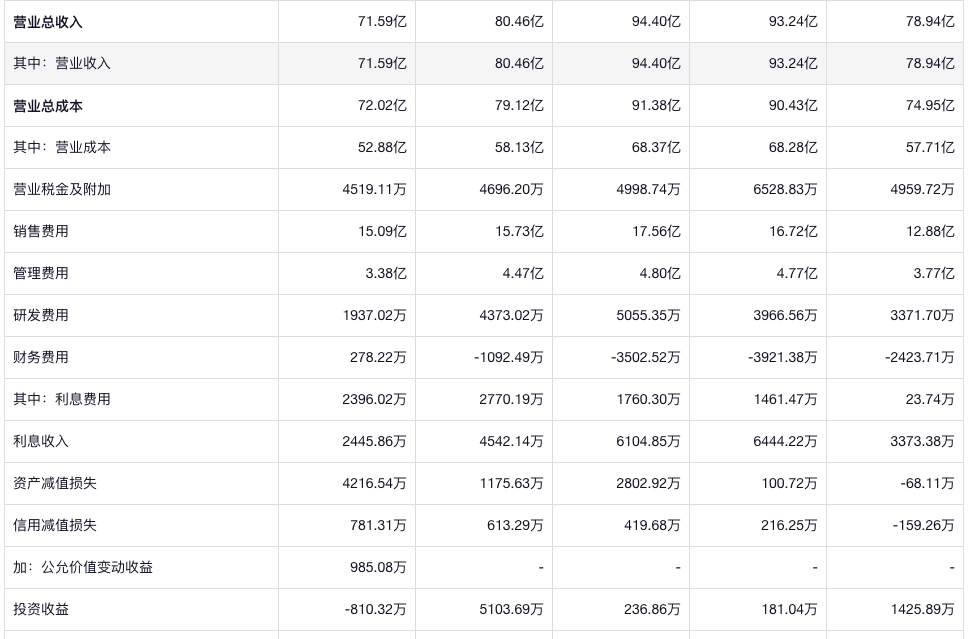Click the 营业总收入 row label

tap(48, 22)
